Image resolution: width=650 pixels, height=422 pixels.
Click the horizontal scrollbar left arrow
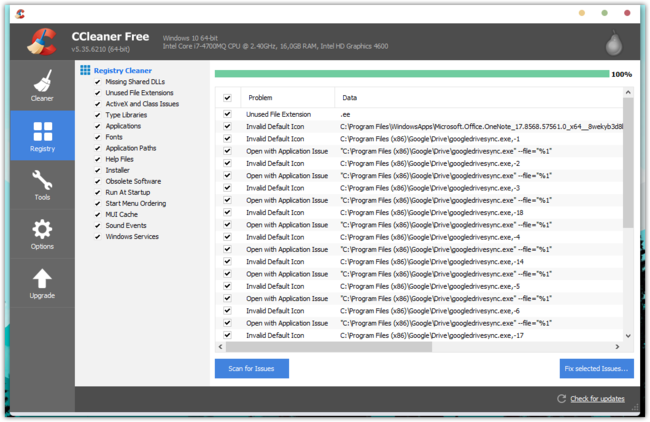point(221,347)
